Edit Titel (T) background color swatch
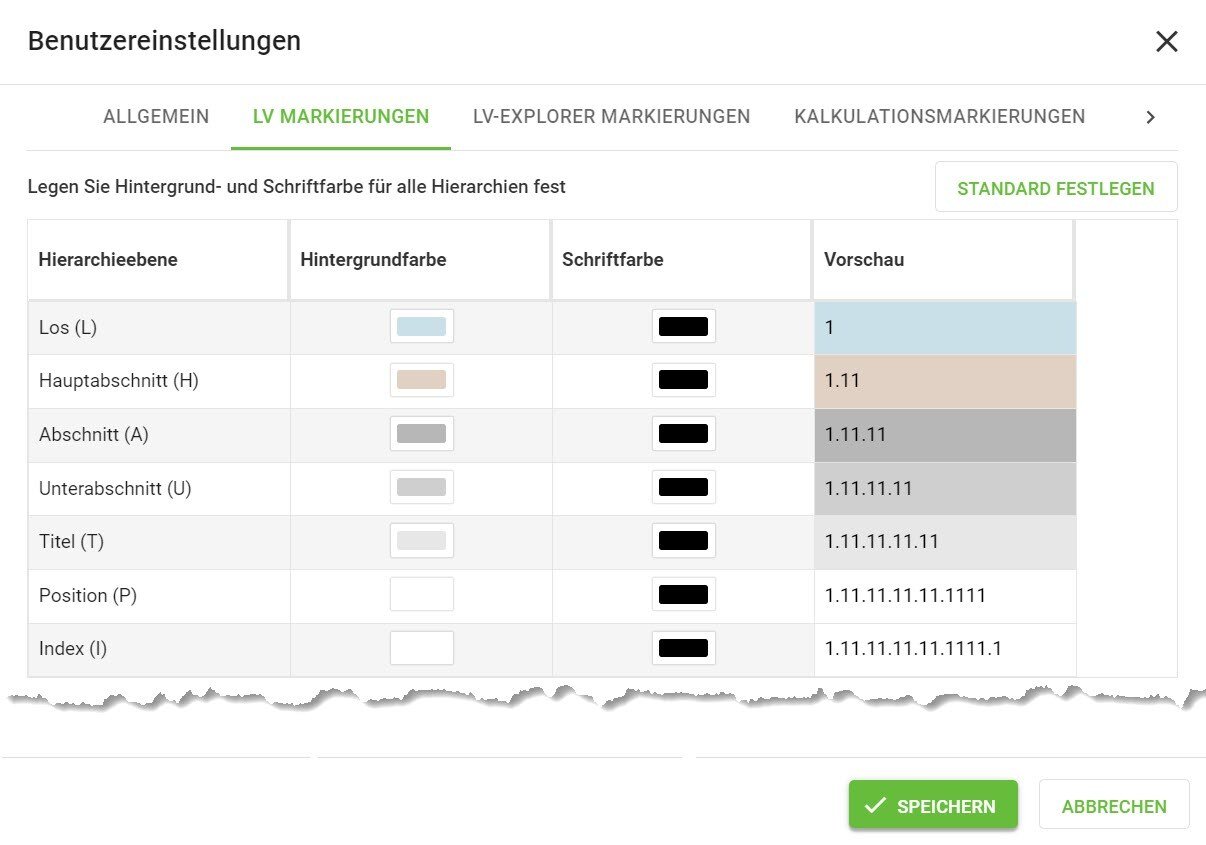The width and height of the screenshot is (1206, 845). point(421,541)
